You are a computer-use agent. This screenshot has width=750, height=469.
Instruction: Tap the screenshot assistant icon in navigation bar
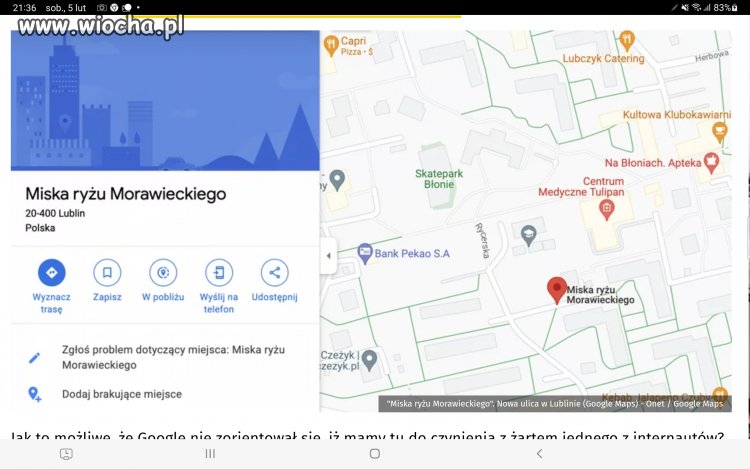[x=66, y=454]
